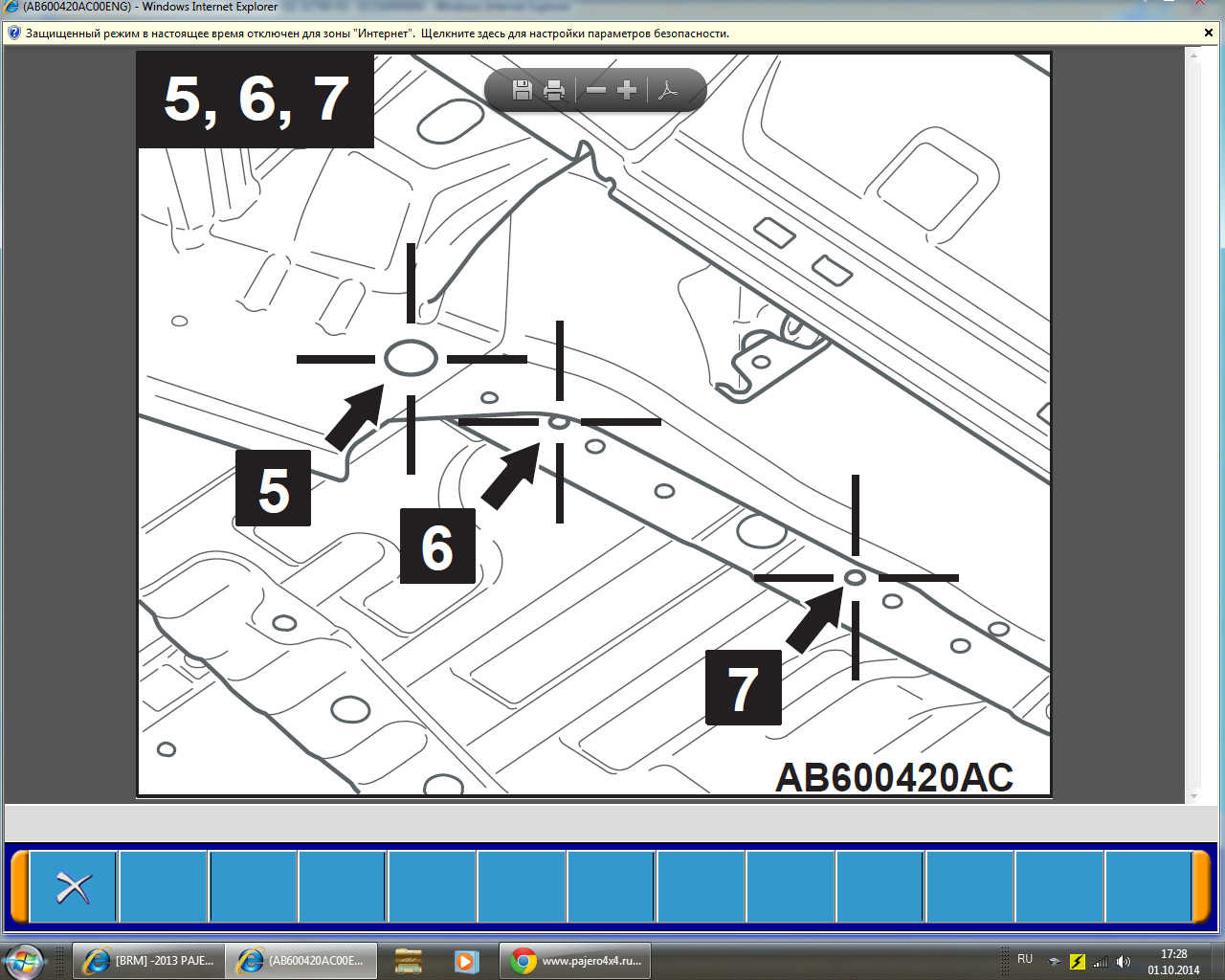Save the PDF using the floppy disk icon
The height and width of the screenshot is (980, 1225).
click(x=523, y=90)
